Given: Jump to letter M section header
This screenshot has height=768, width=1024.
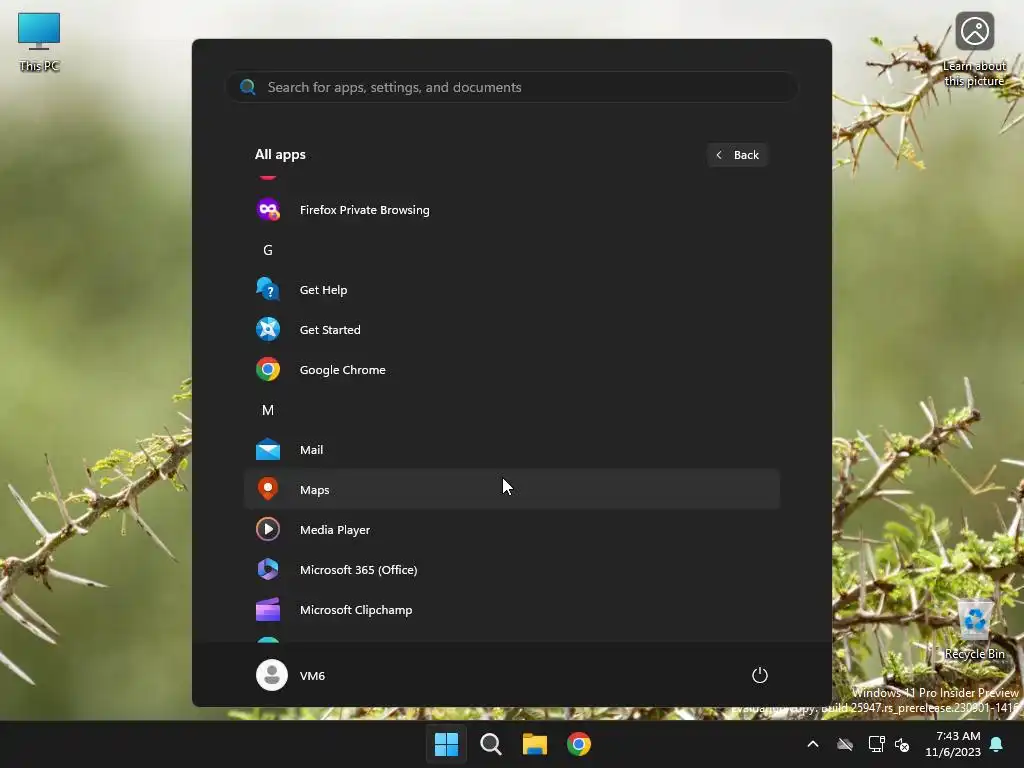Looking at the screenshot, I should pos(268,410).
